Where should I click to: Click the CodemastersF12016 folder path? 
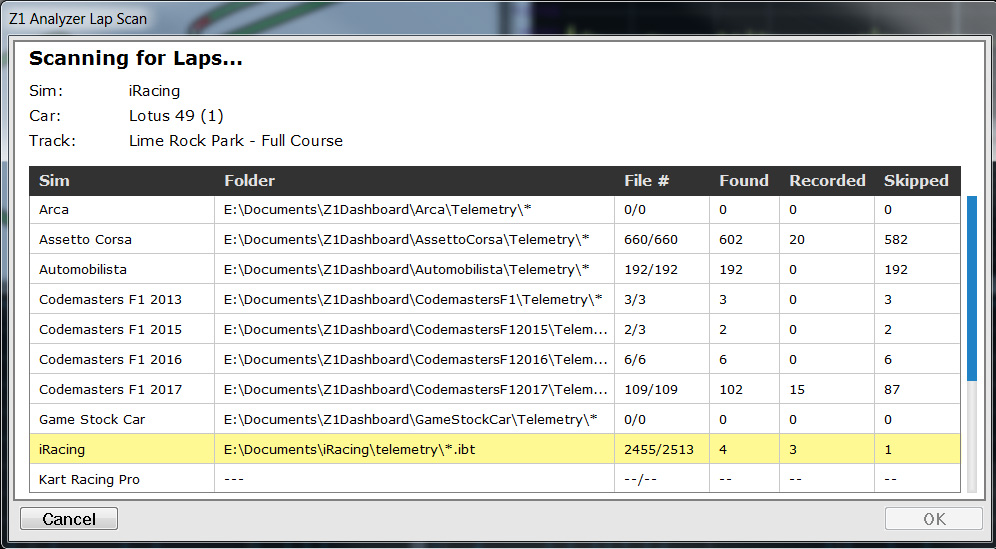415,359
